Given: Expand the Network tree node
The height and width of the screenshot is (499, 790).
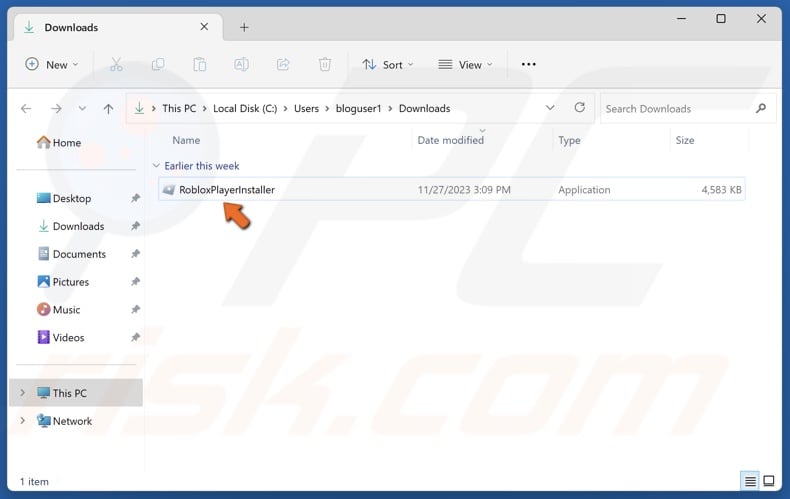Looking at the screenshot, I should click(22, 420).
